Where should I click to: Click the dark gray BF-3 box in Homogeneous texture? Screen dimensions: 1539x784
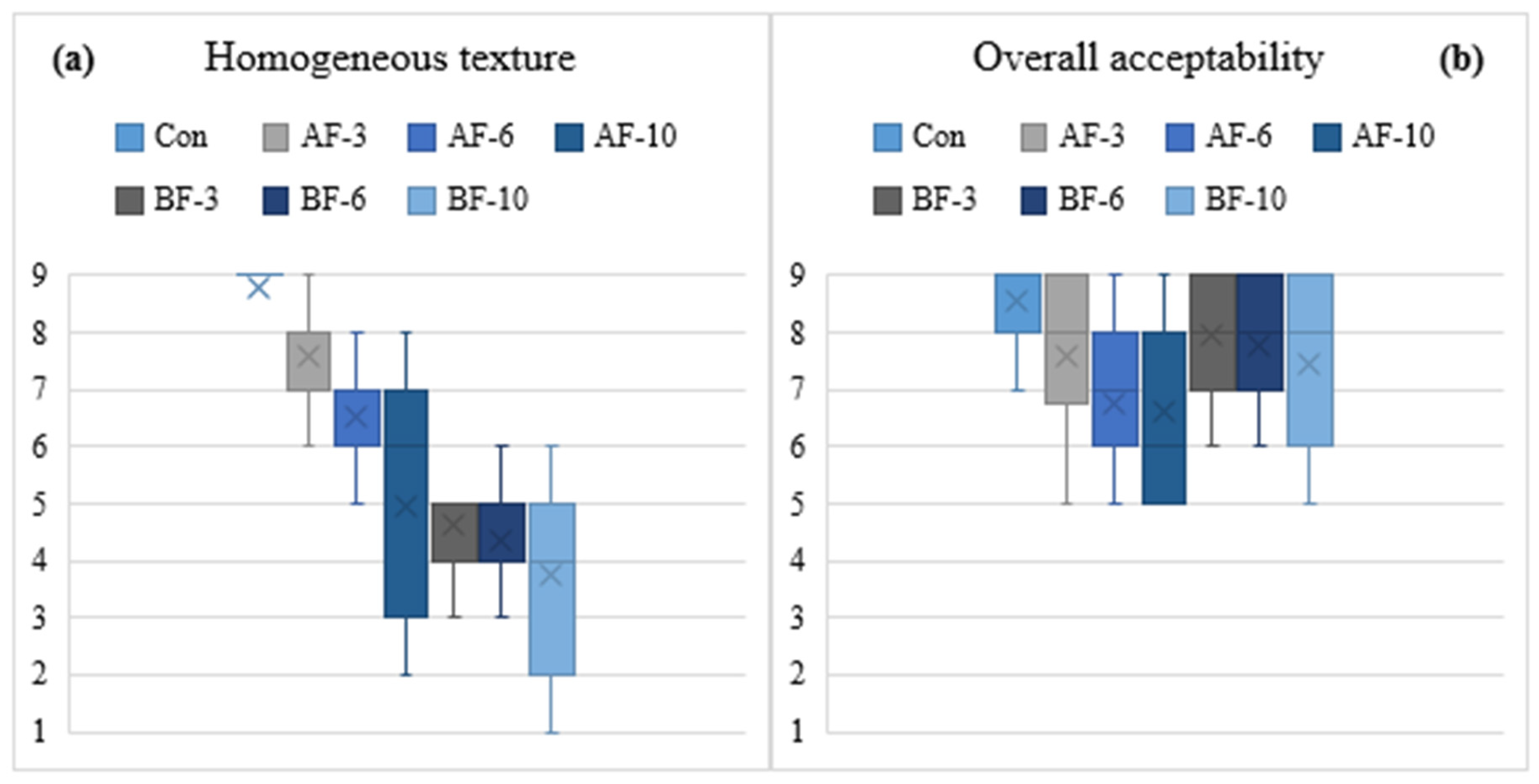click(455, 532)
